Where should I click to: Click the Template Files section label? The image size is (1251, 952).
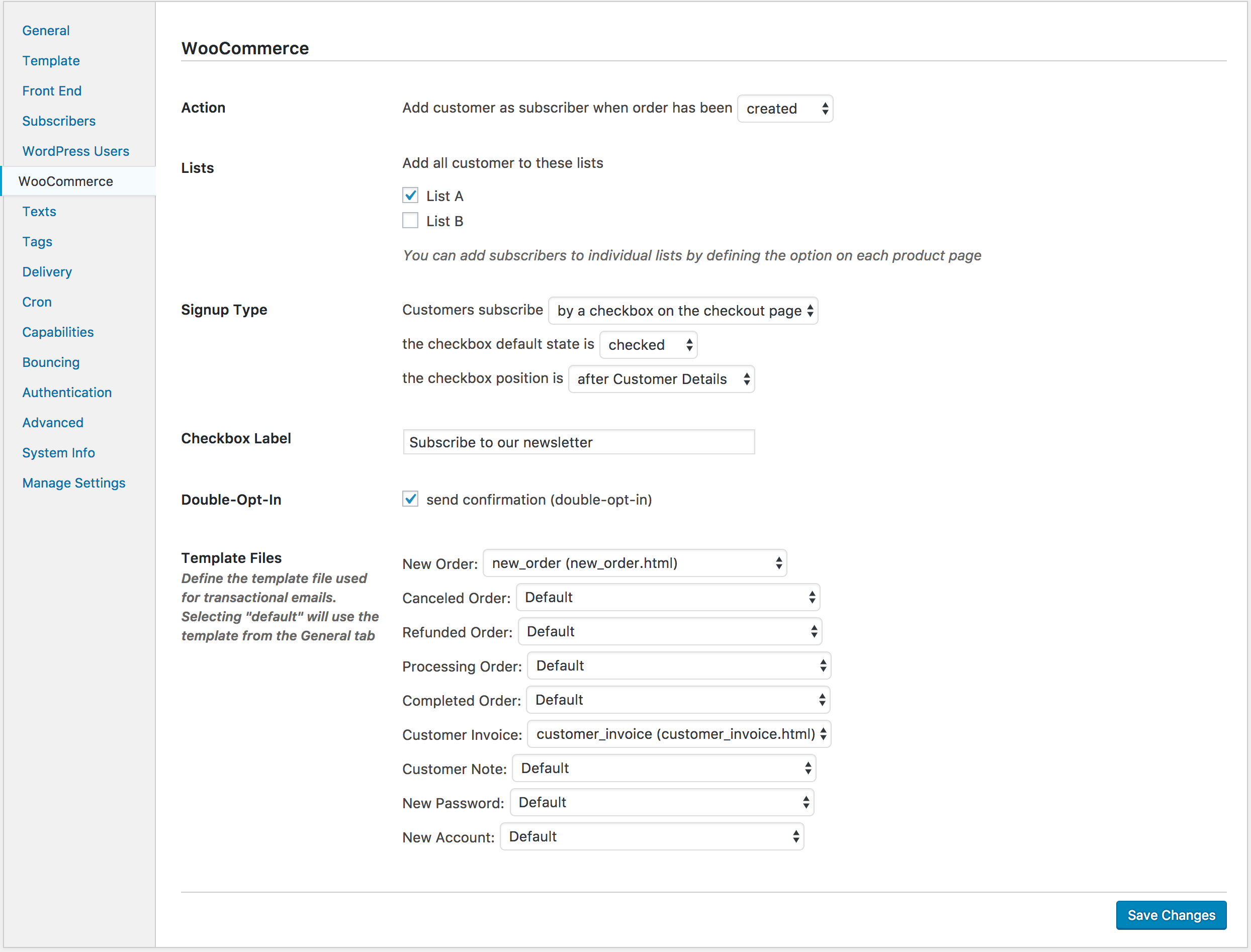pos(231,557)
